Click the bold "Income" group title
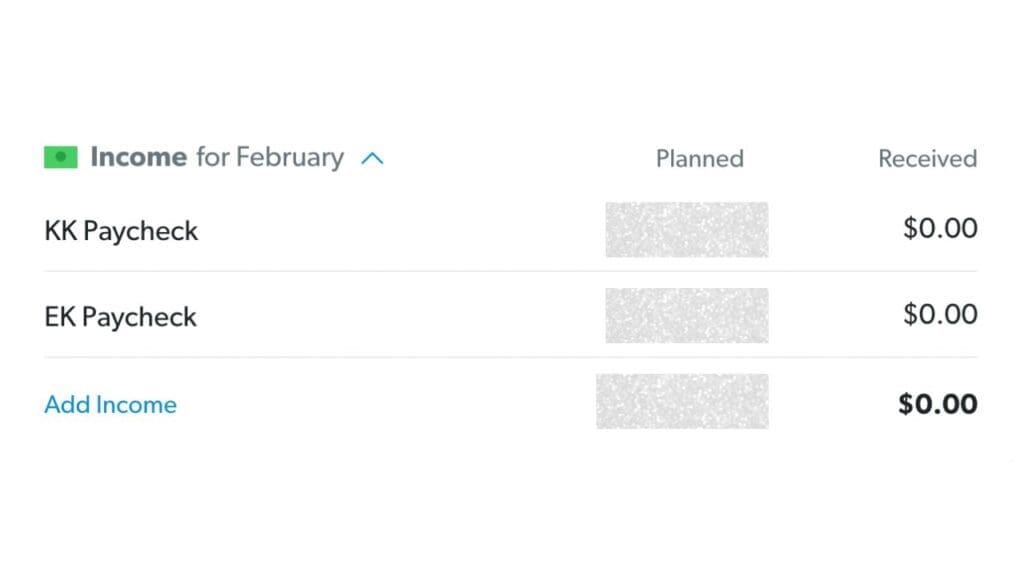The width and height of the screenshot is (1024, 576). 138,157
